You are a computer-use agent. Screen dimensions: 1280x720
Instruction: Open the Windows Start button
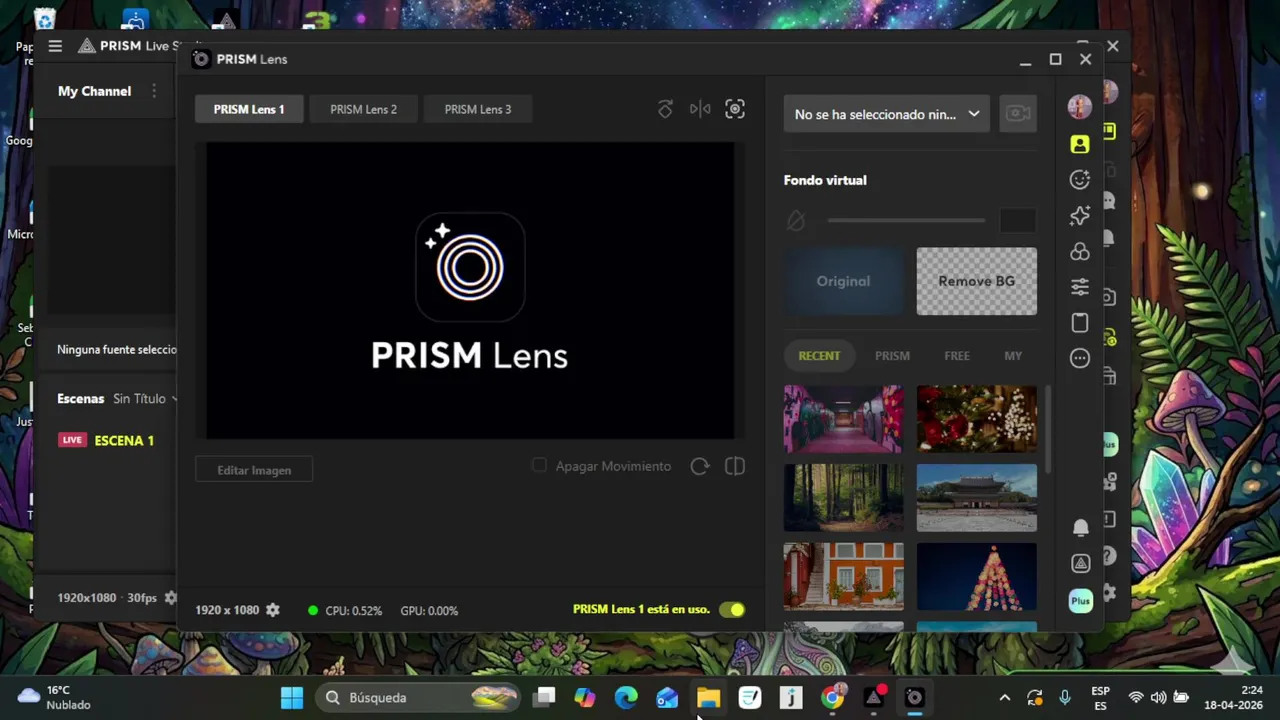tap(292, 698)
